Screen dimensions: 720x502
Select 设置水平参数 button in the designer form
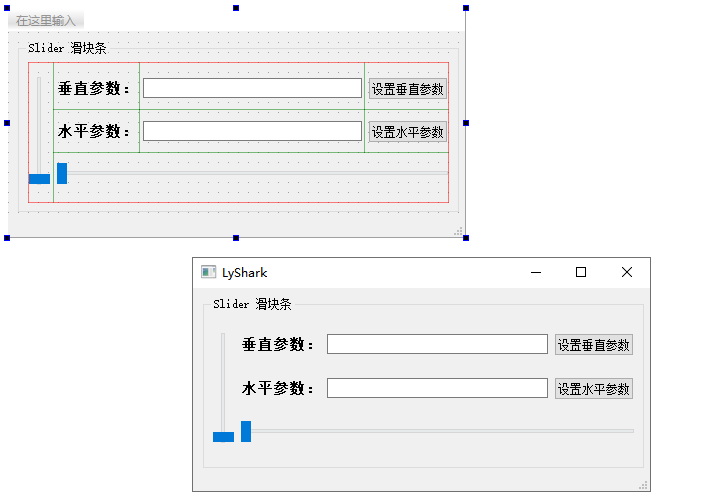[407, 132]
